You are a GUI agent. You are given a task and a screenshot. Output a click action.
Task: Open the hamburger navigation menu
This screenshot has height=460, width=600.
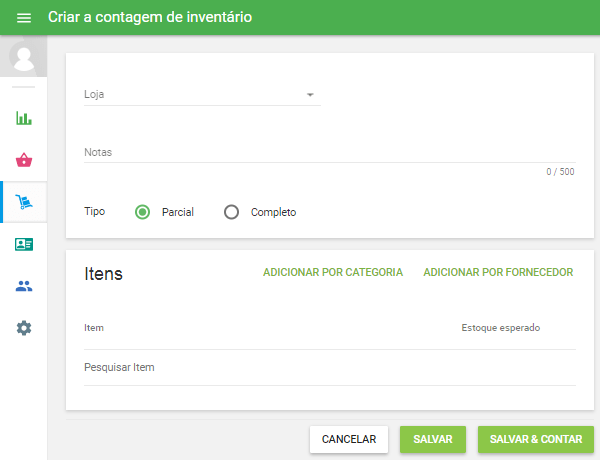pyautogui.click(x=24, y=18)
